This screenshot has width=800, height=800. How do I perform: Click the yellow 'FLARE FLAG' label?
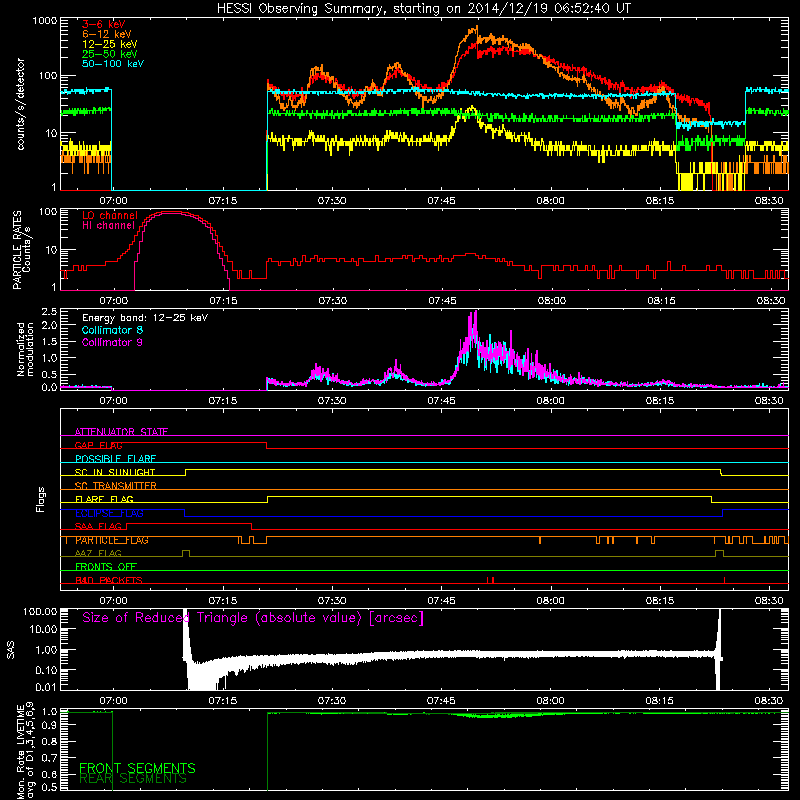click(x=104, y=499)
